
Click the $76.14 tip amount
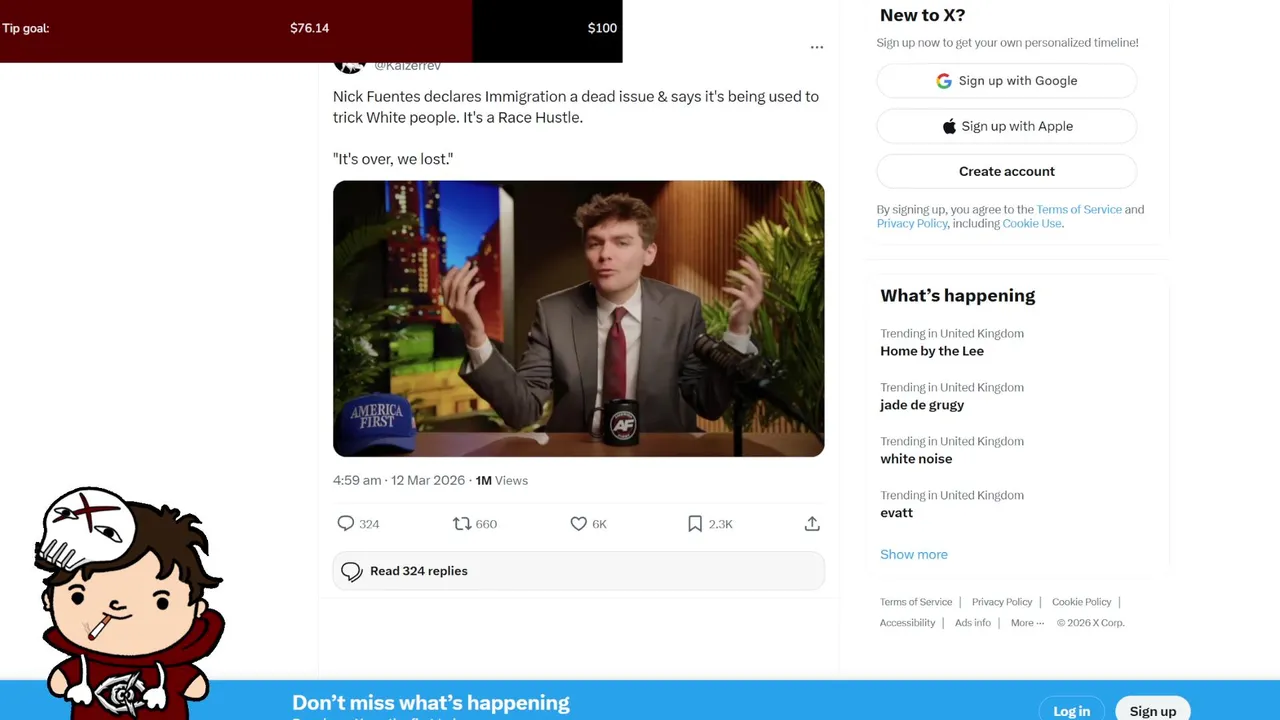(310, 28)
